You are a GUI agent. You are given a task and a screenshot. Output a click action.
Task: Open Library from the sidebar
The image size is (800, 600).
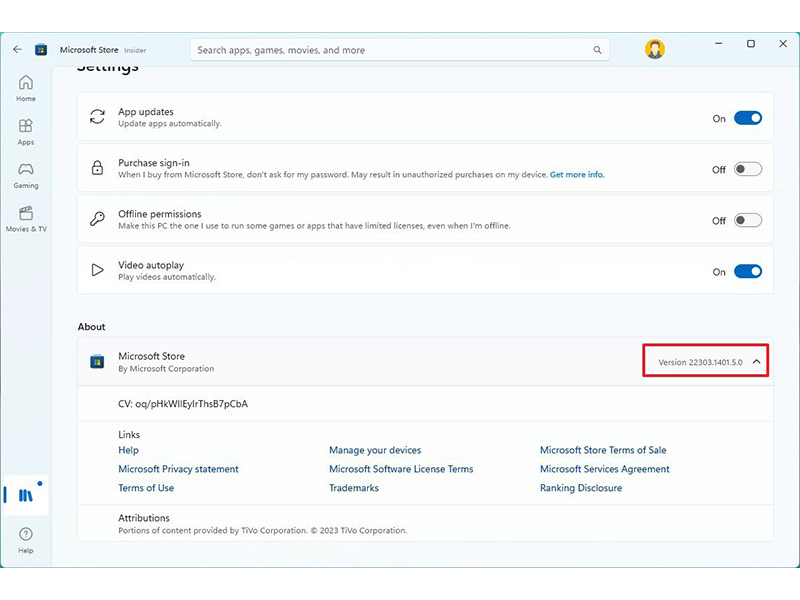click(26, 495)
